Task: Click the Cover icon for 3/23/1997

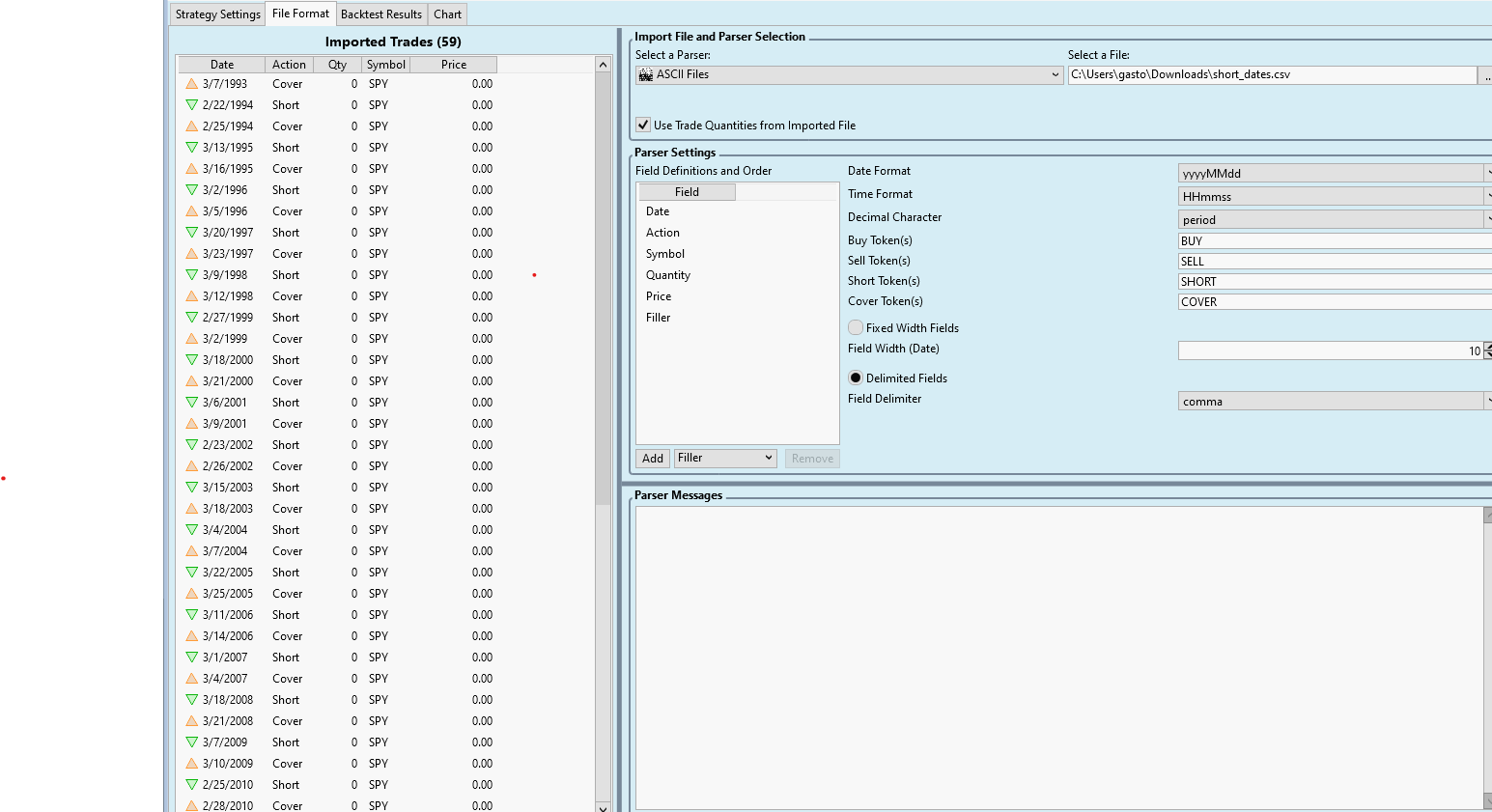Action: [x=192, y=254]
